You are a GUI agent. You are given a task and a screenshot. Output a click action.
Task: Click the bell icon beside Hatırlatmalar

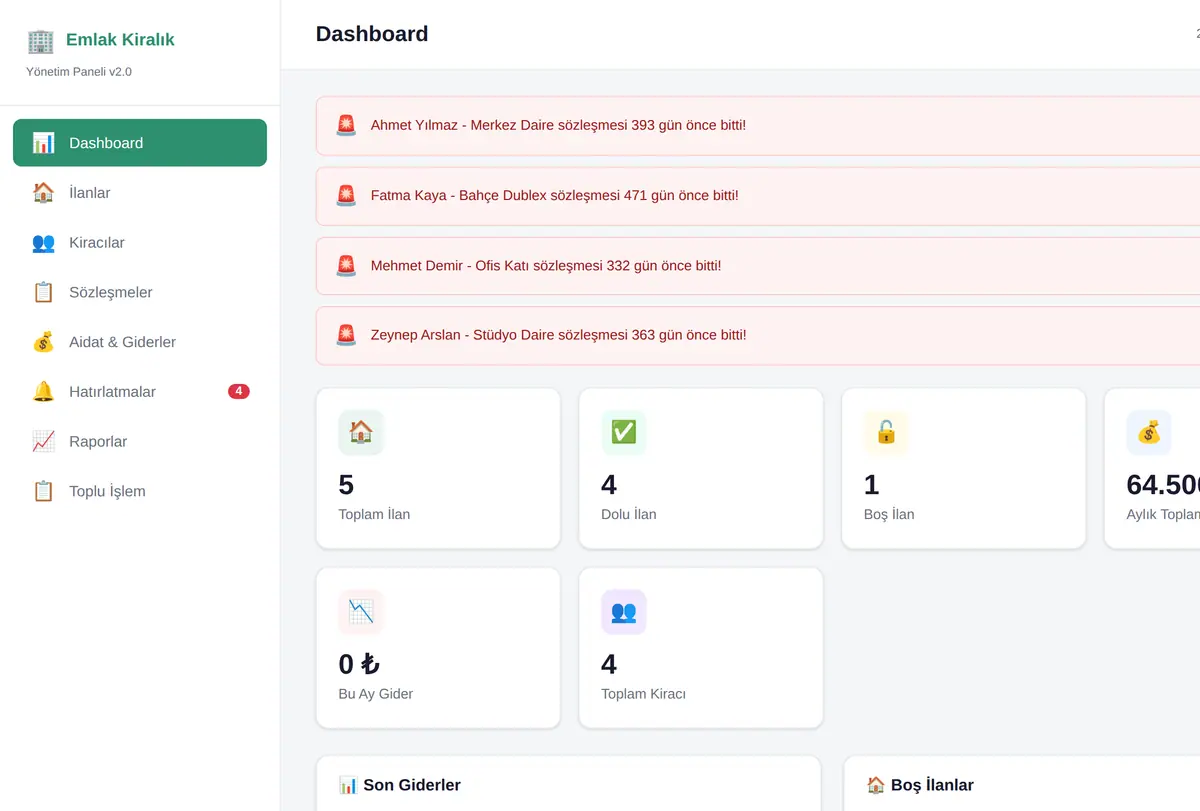pyautogui.click(x=43, y=392)
